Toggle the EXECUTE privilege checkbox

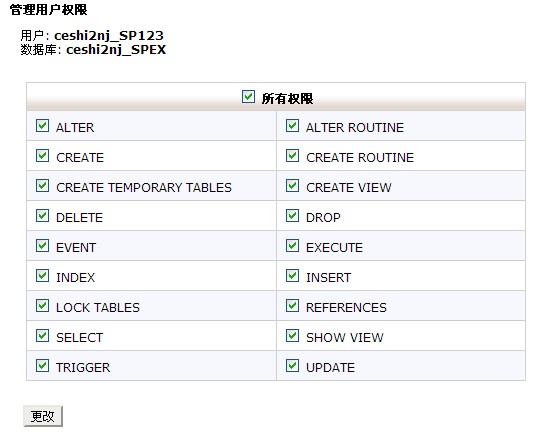pyautogui.click(x=292, y=246)
